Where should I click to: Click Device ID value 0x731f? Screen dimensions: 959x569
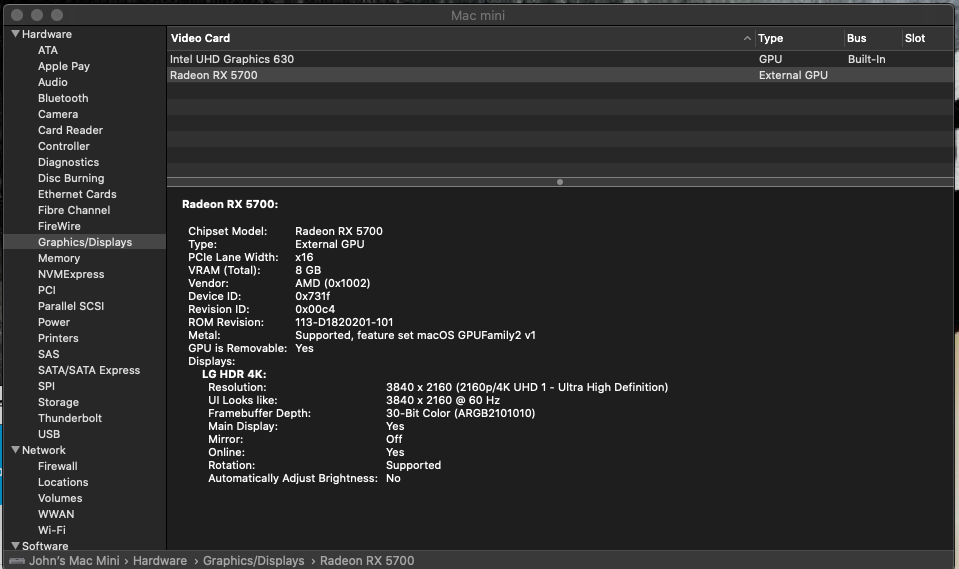(313, 296)
